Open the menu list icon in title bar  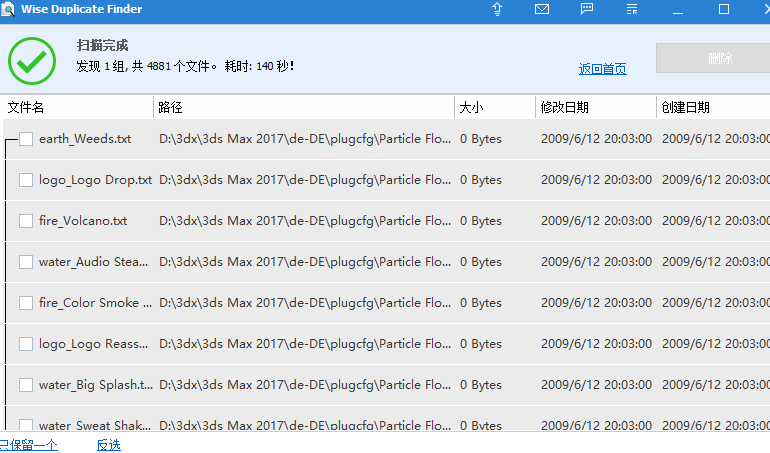[x=632, y=9]
